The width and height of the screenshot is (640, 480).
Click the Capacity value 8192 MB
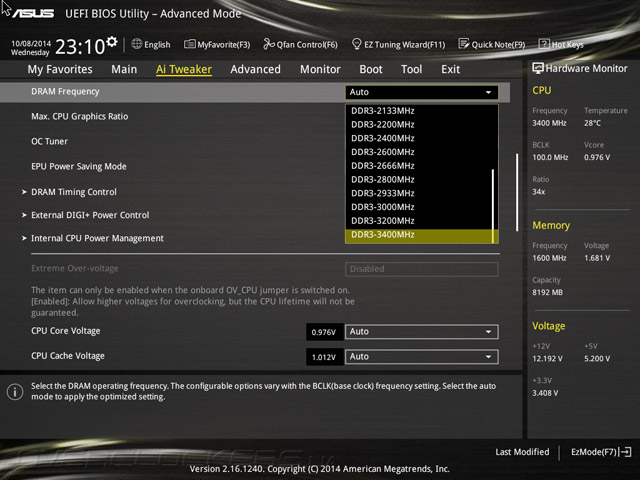coord(547,292)
